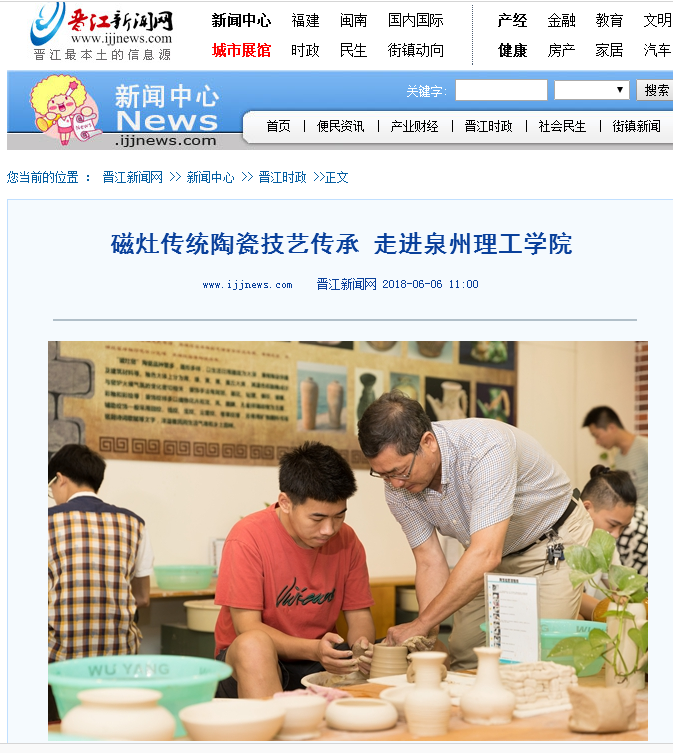
Task: Click the pottery workshop article photo
Action: 348,541
